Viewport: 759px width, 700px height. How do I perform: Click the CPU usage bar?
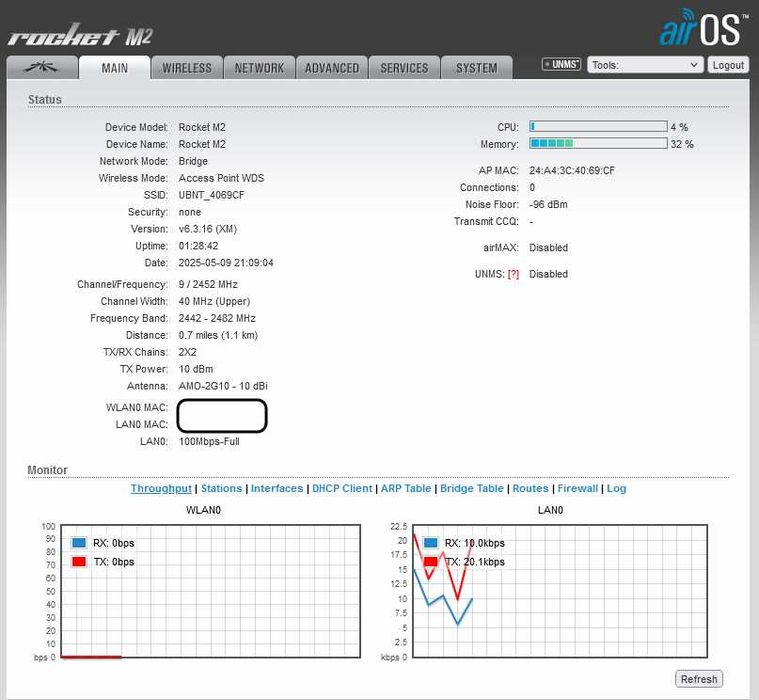(598, 127)
